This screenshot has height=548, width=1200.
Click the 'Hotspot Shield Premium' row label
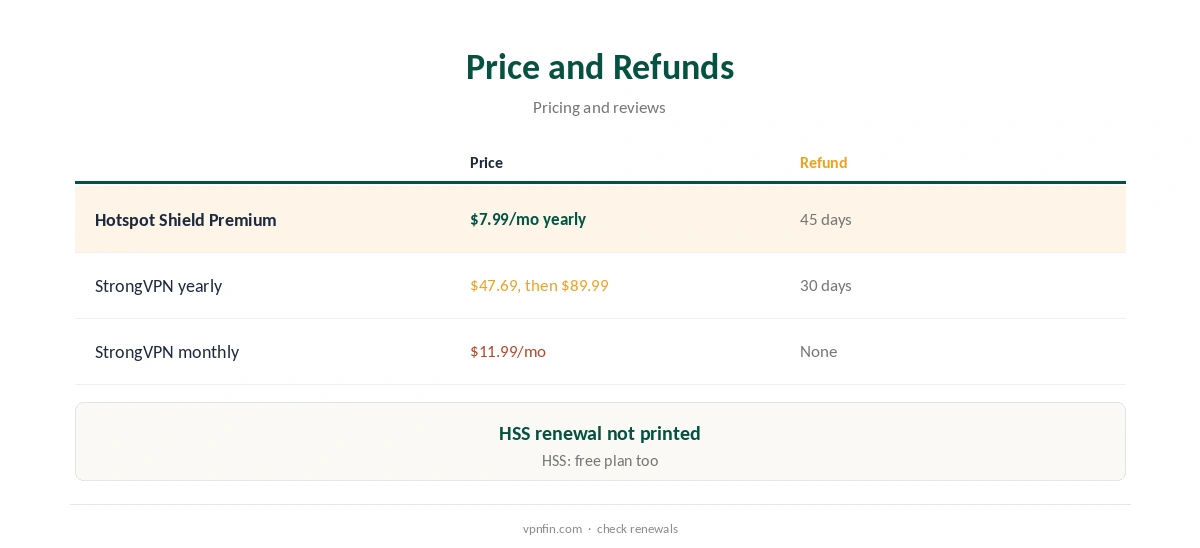click(x=185, y=220)
